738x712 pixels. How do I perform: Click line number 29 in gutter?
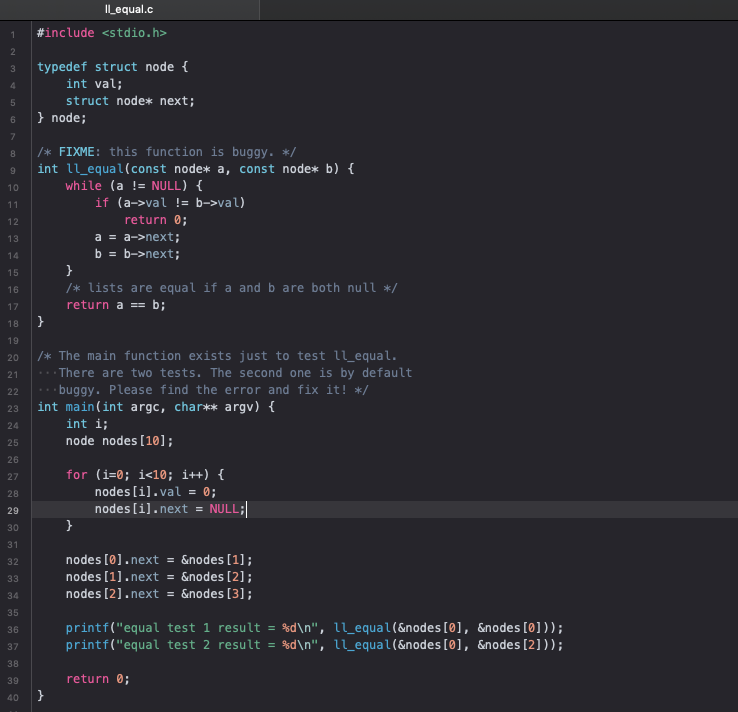(x=13, y=511)
